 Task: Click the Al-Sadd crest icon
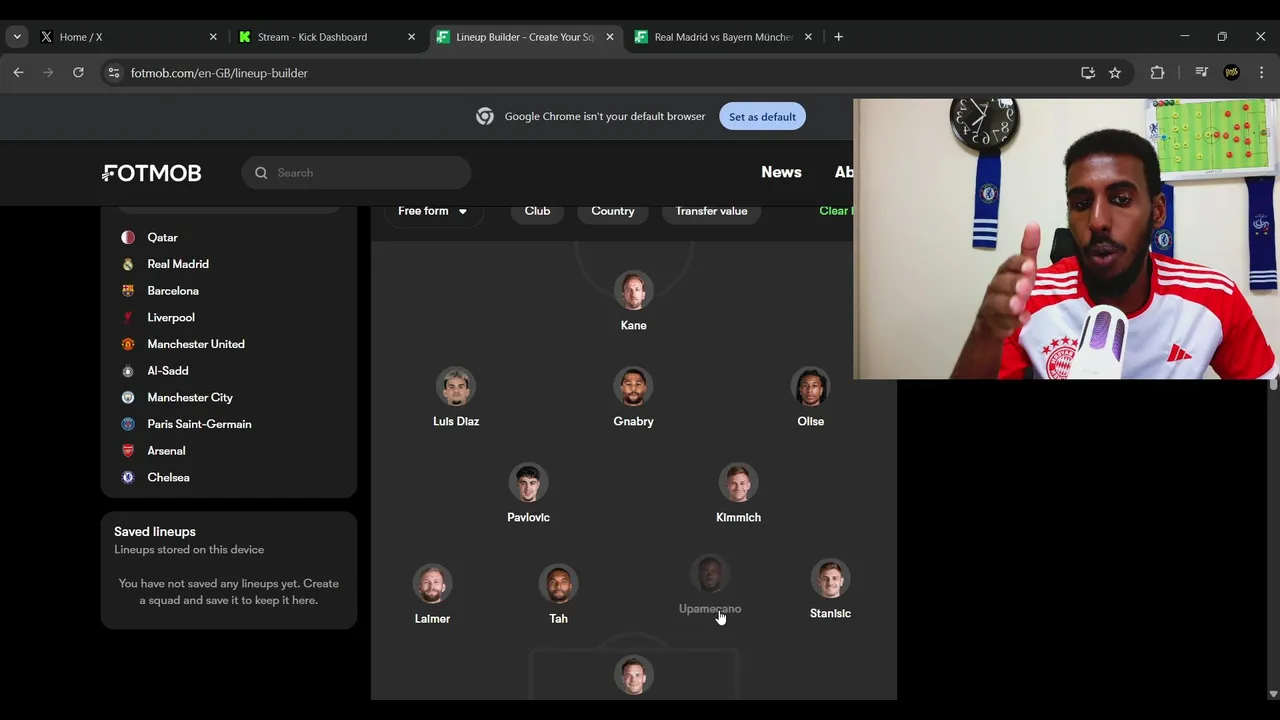click(128, 371)
